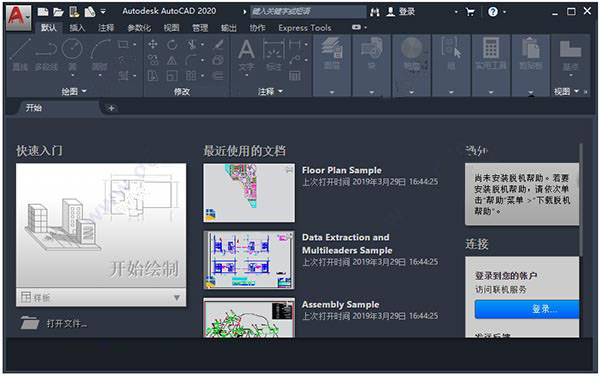Click the blue Sign In (登录) button
Screen dimensions: 600x376
[527, 309]
